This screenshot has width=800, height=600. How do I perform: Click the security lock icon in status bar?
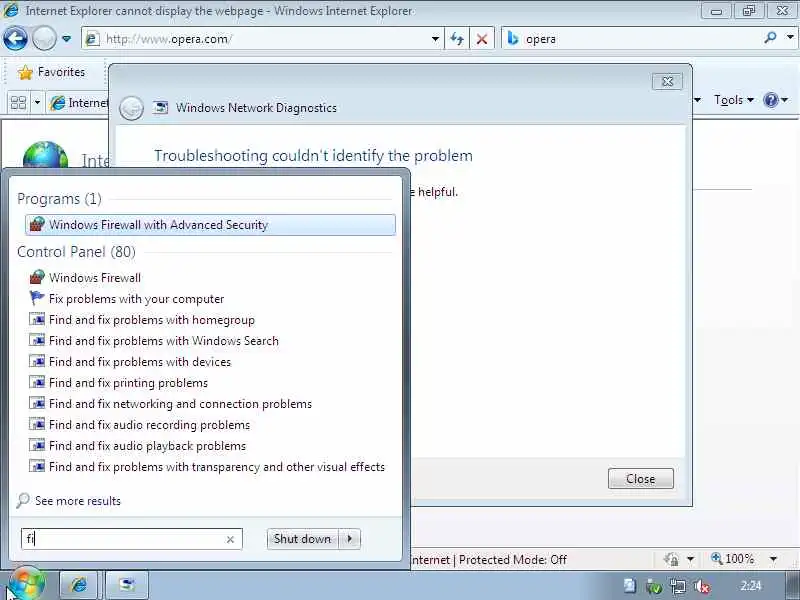(x=671, y=559)
